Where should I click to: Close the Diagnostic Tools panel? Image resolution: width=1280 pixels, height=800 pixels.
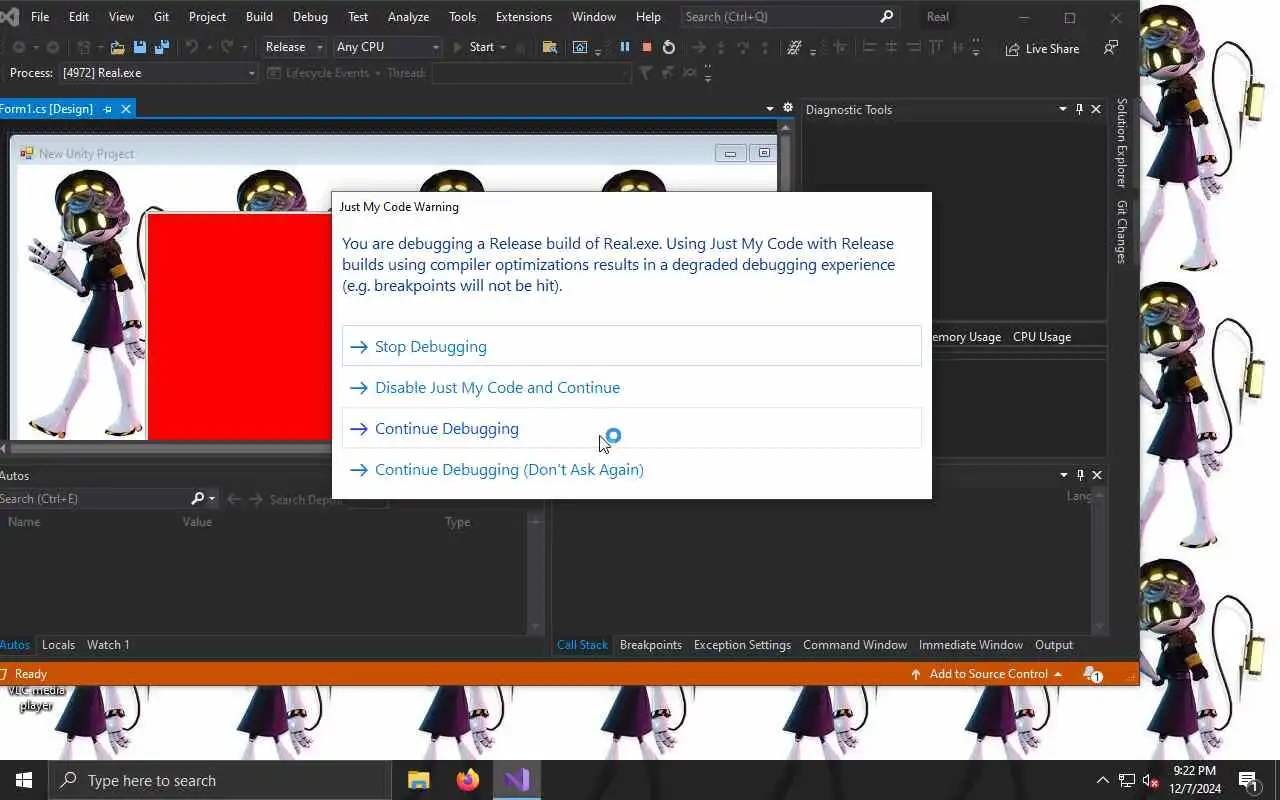click(1096, 109)
